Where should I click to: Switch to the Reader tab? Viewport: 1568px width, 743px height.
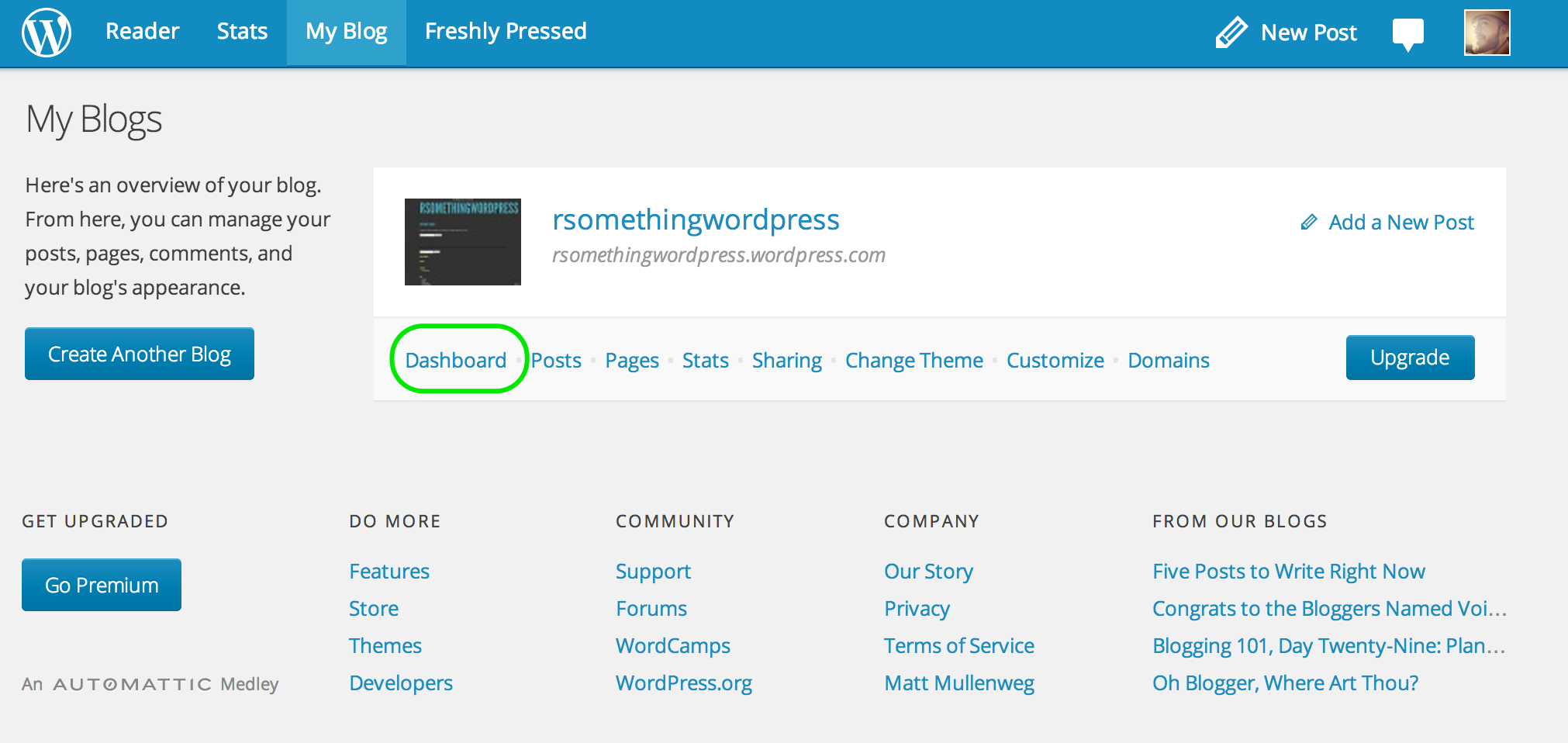[142, 31]
